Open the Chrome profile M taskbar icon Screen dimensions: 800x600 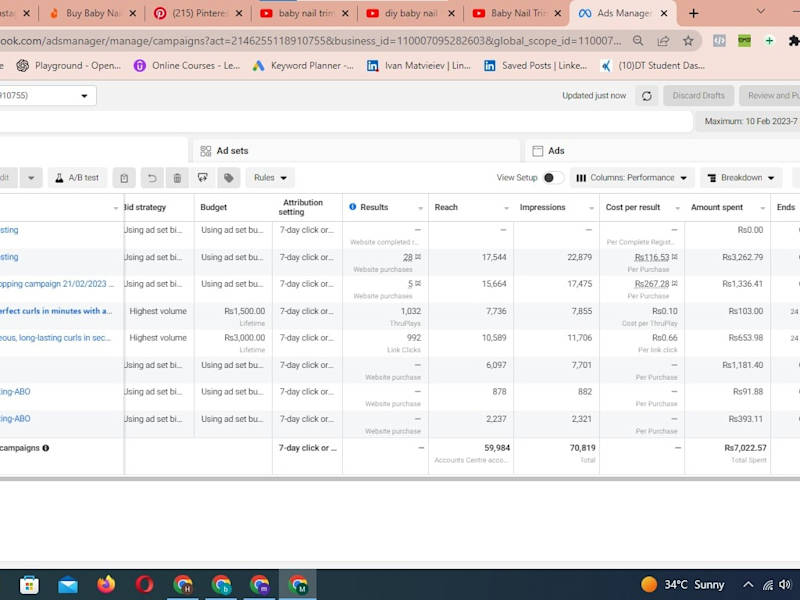(x=298, y=585)
